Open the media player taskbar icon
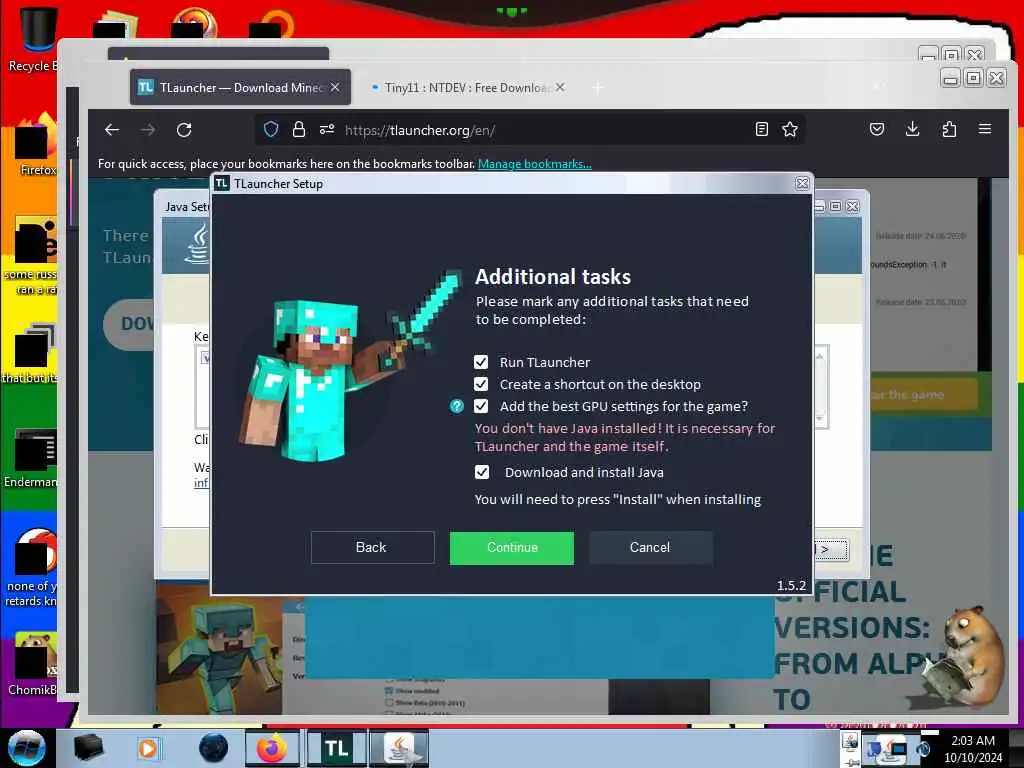Image resolution: width=1024 pixels, height=768 pixels. click(149, 748)
